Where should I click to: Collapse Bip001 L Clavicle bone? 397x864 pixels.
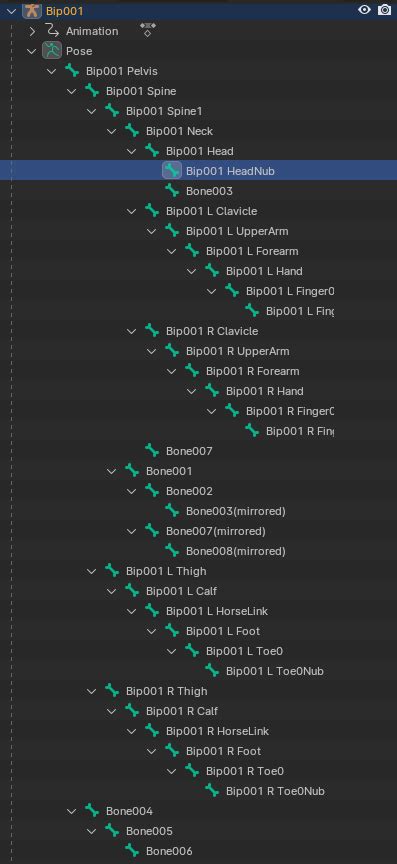[132, 210]
